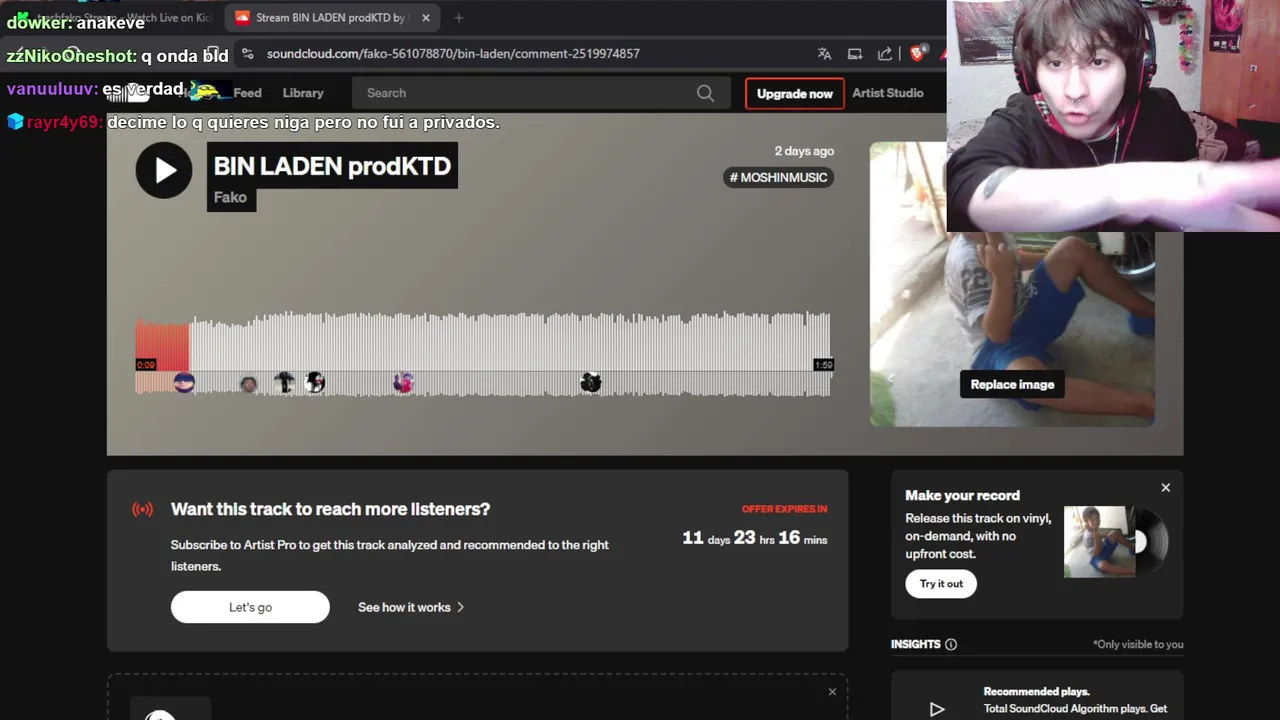Click the install app icon in address bar

pyautogui.click(x=855, y=54)
